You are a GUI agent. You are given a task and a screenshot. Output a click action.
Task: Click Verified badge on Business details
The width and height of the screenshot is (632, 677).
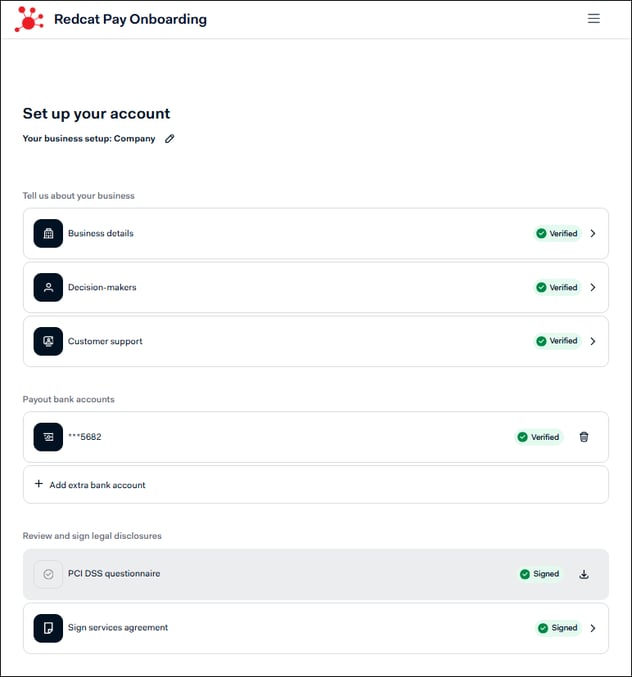click(x=557, y=233)
